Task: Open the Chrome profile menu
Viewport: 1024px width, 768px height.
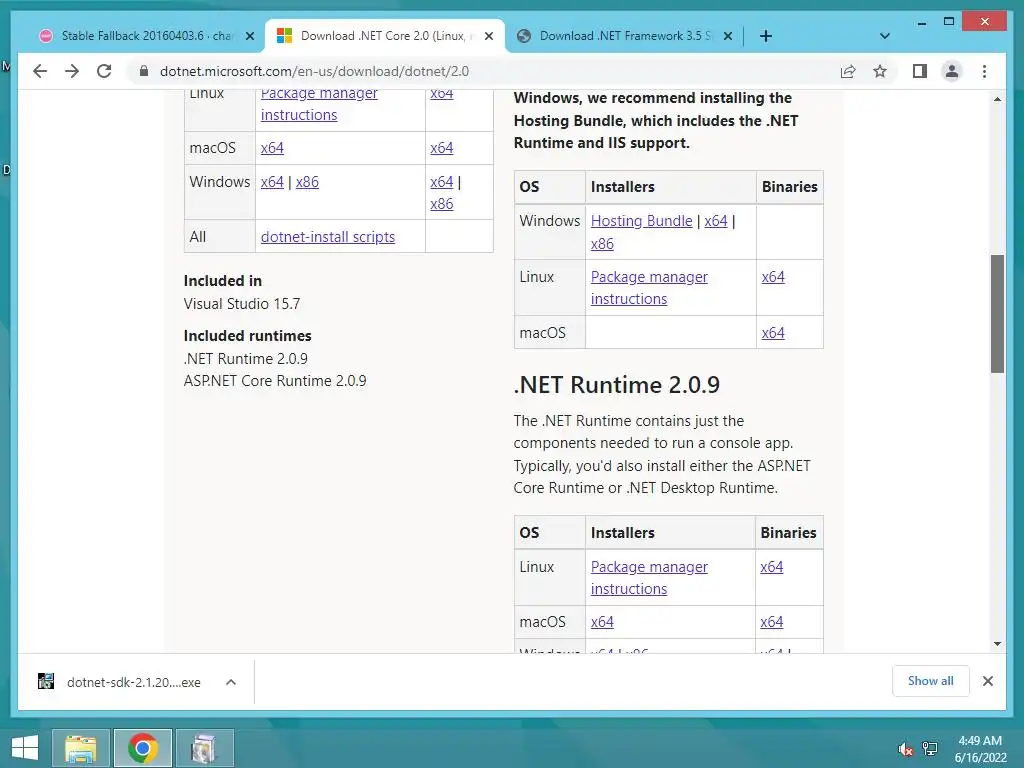Action: (x=952, y=71)
